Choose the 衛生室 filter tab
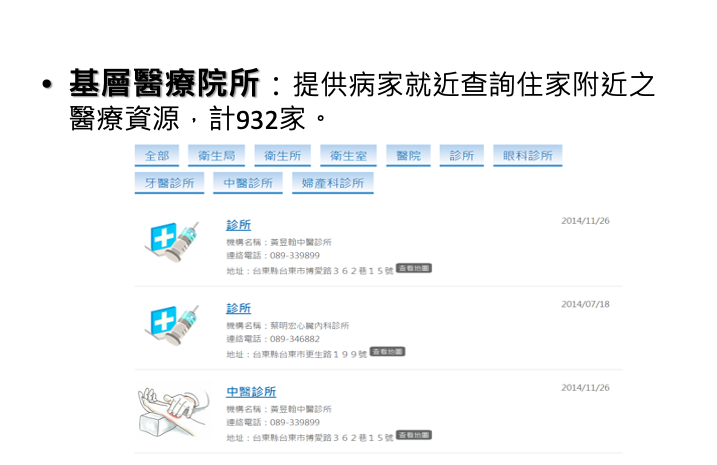Screen dimensions: 717x465 [346, 156]
